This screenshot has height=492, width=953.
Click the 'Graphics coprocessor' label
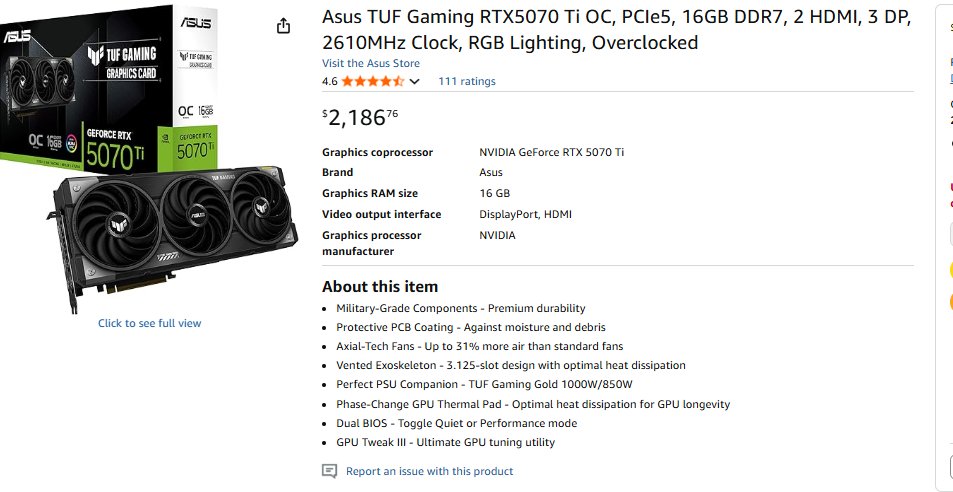click(x=377, y=152)
